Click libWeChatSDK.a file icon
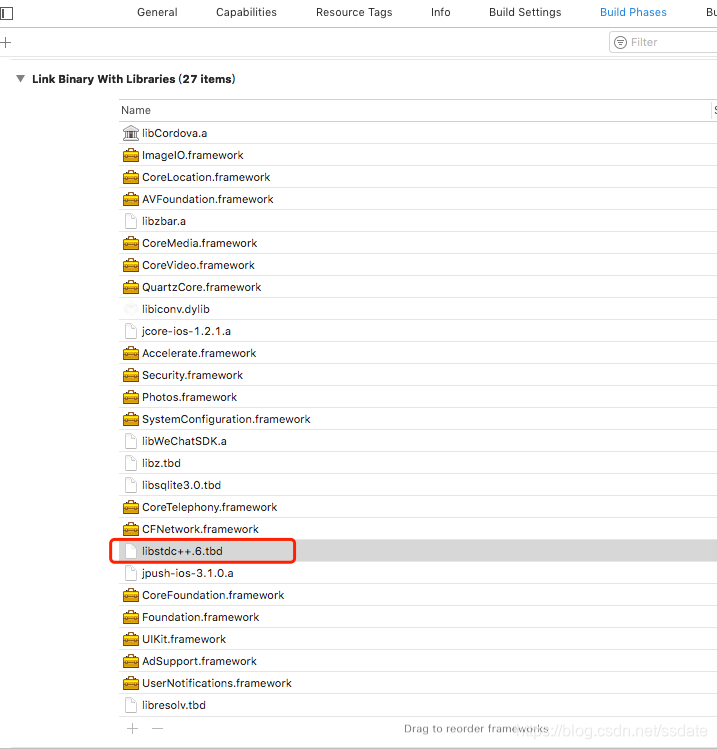 130,441
